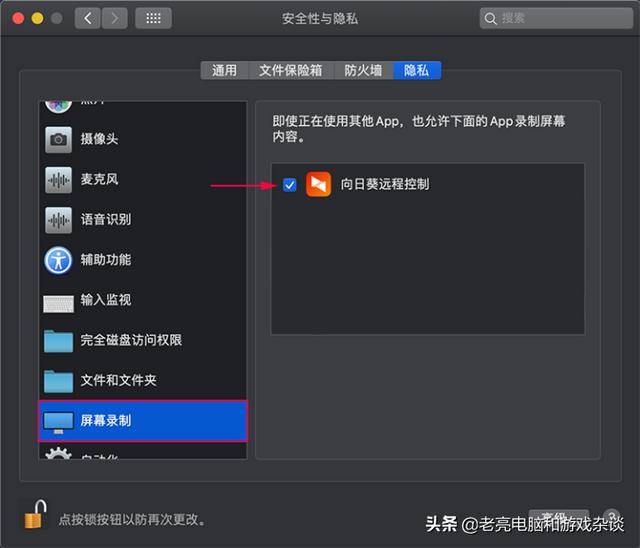Select 语音识别 in the privacy list
The image size is (640, 548).
pyautogui.click(x=106, y=220)
